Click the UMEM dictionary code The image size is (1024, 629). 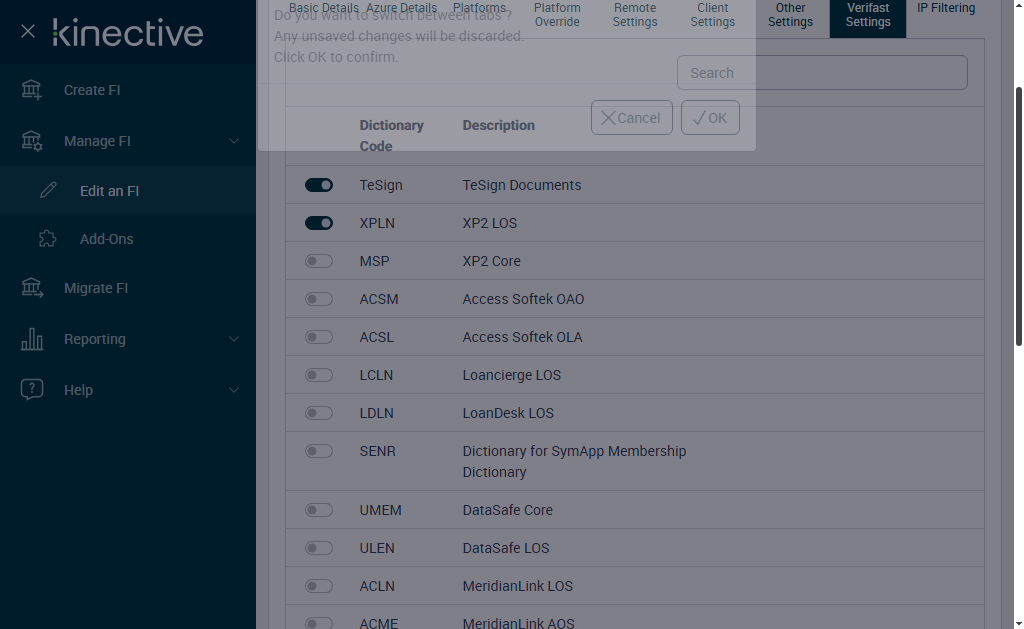pos(380,510)
